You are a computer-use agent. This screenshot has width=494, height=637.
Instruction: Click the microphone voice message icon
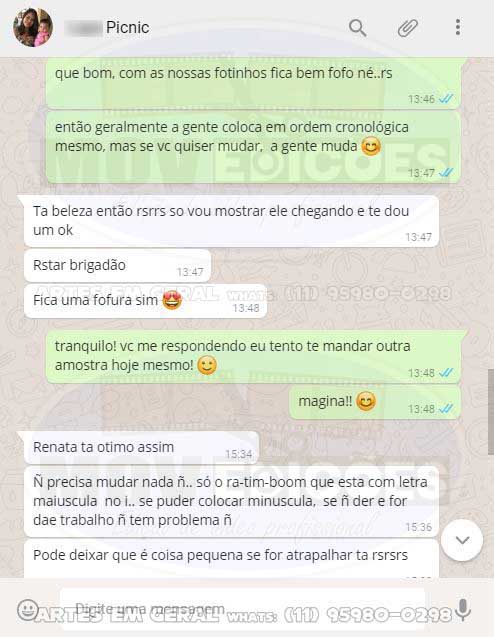coord(463,609)
